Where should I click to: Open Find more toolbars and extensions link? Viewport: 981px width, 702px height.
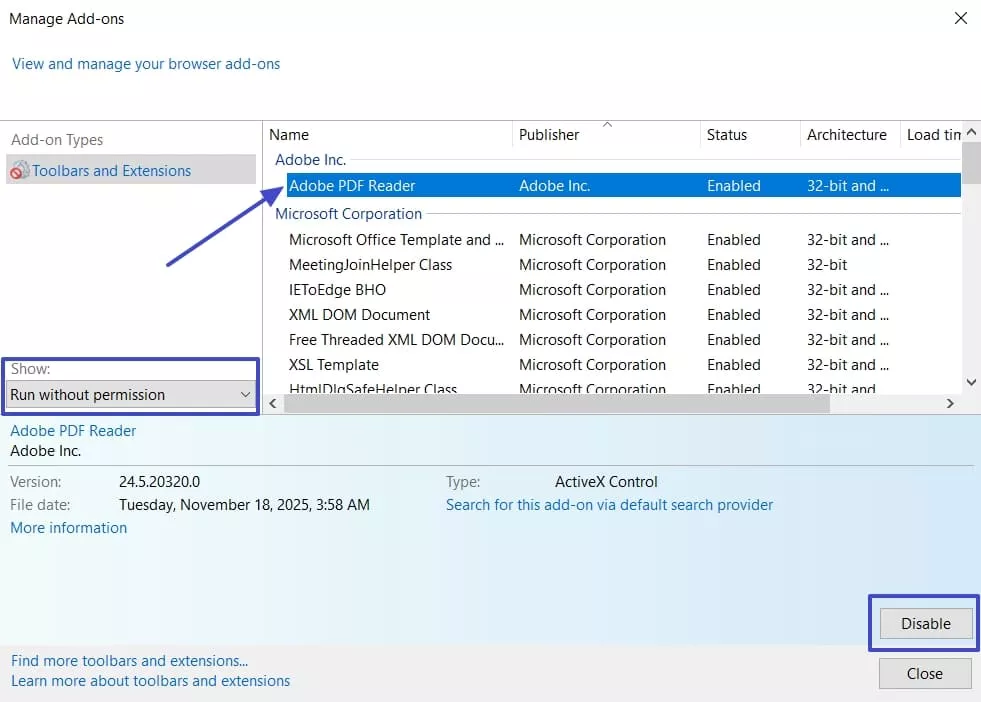click(x=129, y=661)
